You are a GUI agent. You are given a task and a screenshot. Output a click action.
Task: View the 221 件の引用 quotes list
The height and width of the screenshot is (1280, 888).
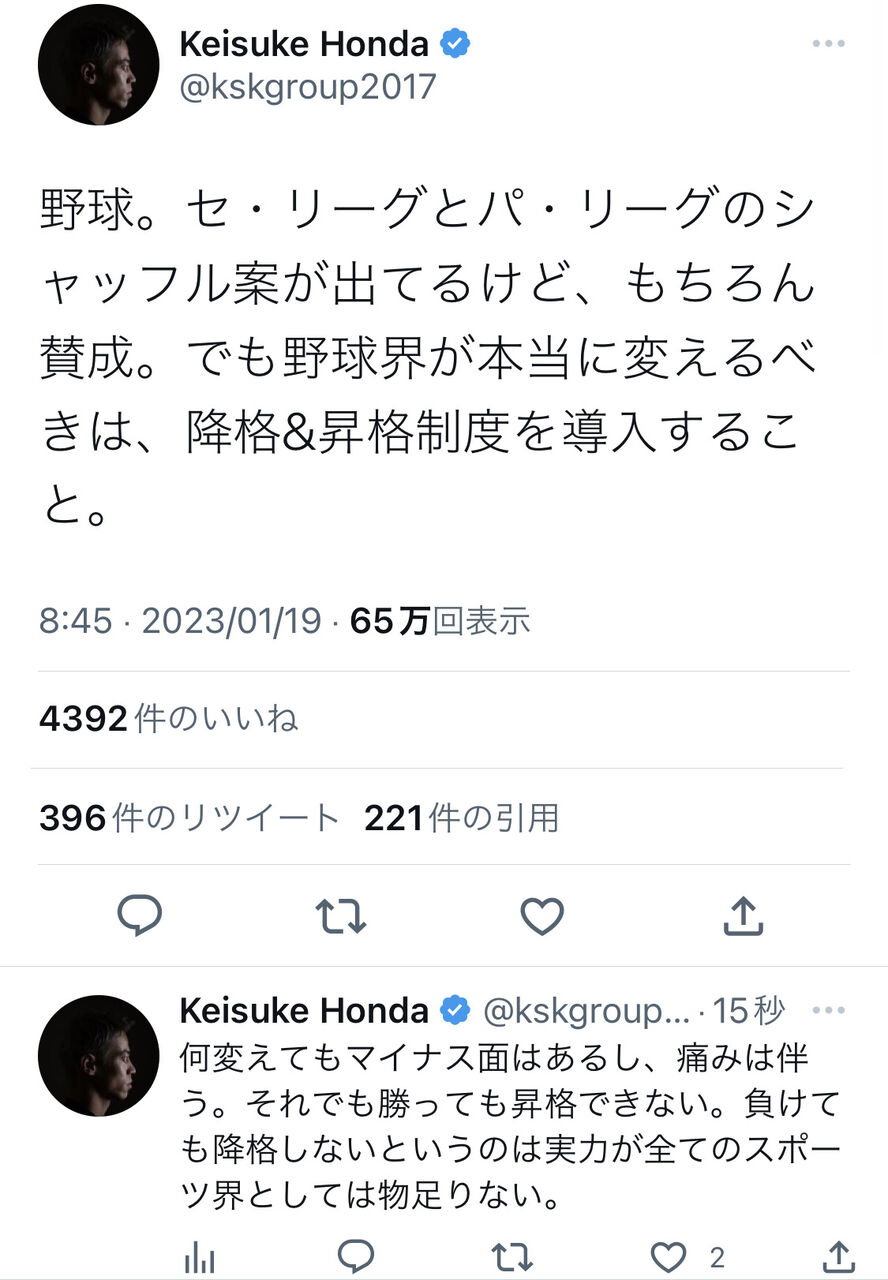(461, 818)
